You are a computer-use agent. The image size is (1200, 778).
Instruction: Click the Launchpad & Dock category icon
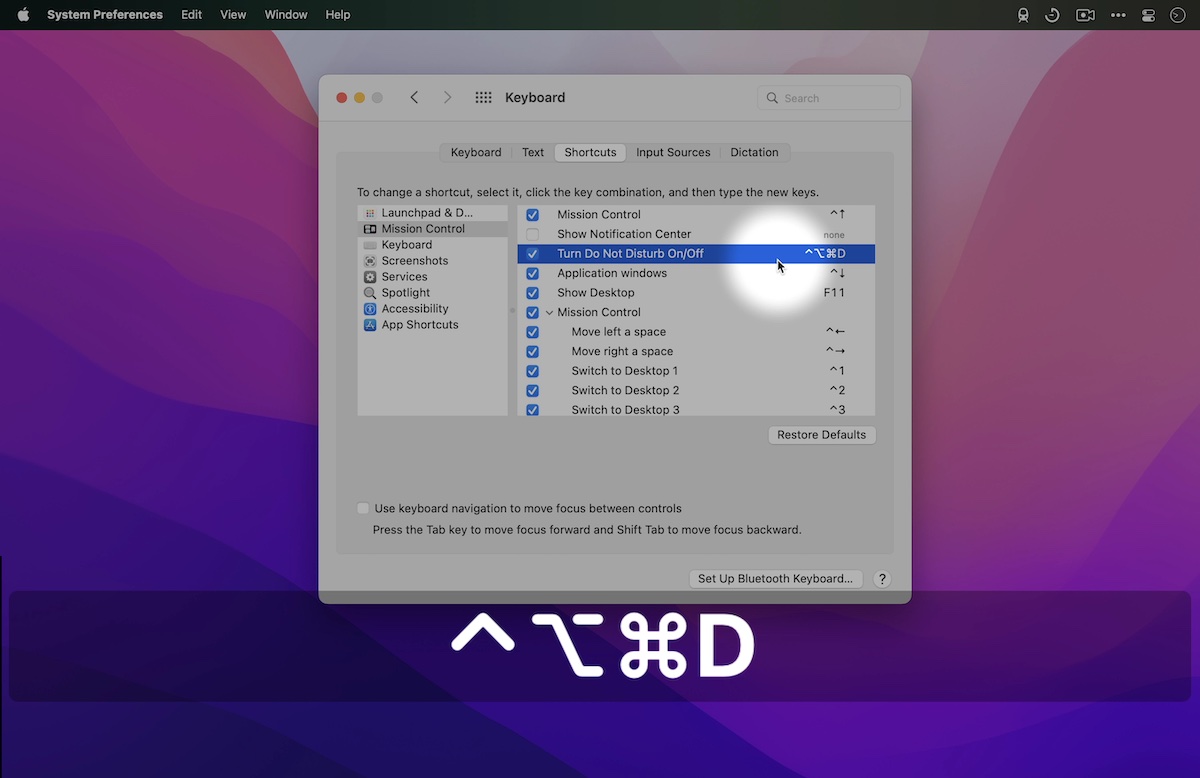(370, 213)
